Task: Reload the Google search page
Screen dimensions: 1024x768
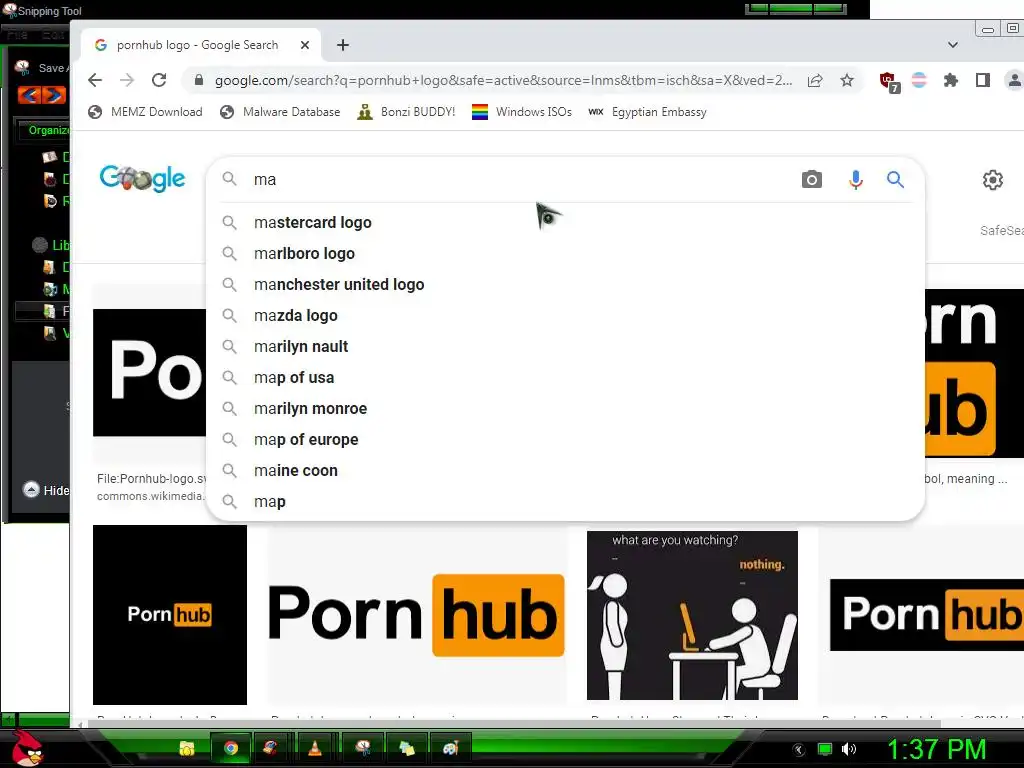Action: 159,80
